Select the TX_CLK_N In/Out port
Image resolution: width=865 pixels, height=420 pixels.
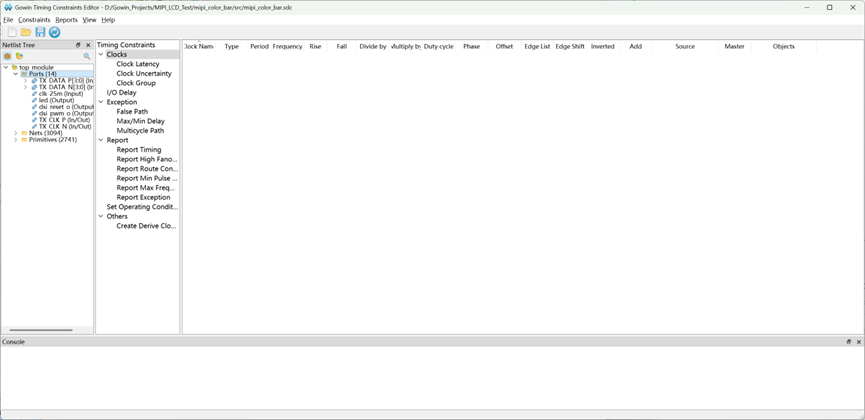click(x=65, y=126)
